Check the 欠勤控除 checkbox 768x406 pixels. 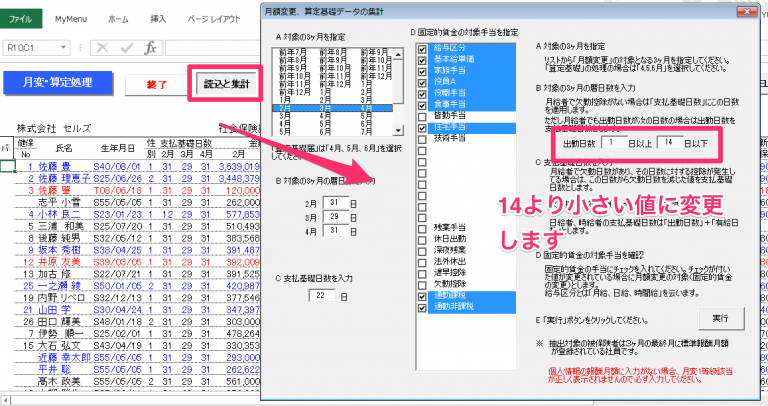pos(422,285)
